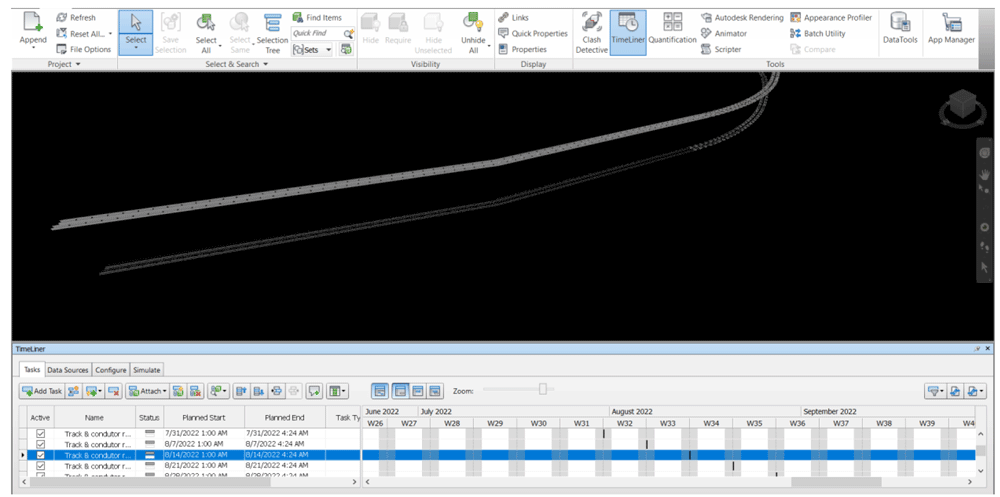The width and height of the screenshot is (1000, 497).
Task: Click in the Quick Find field
Action: tap(315, 33)
